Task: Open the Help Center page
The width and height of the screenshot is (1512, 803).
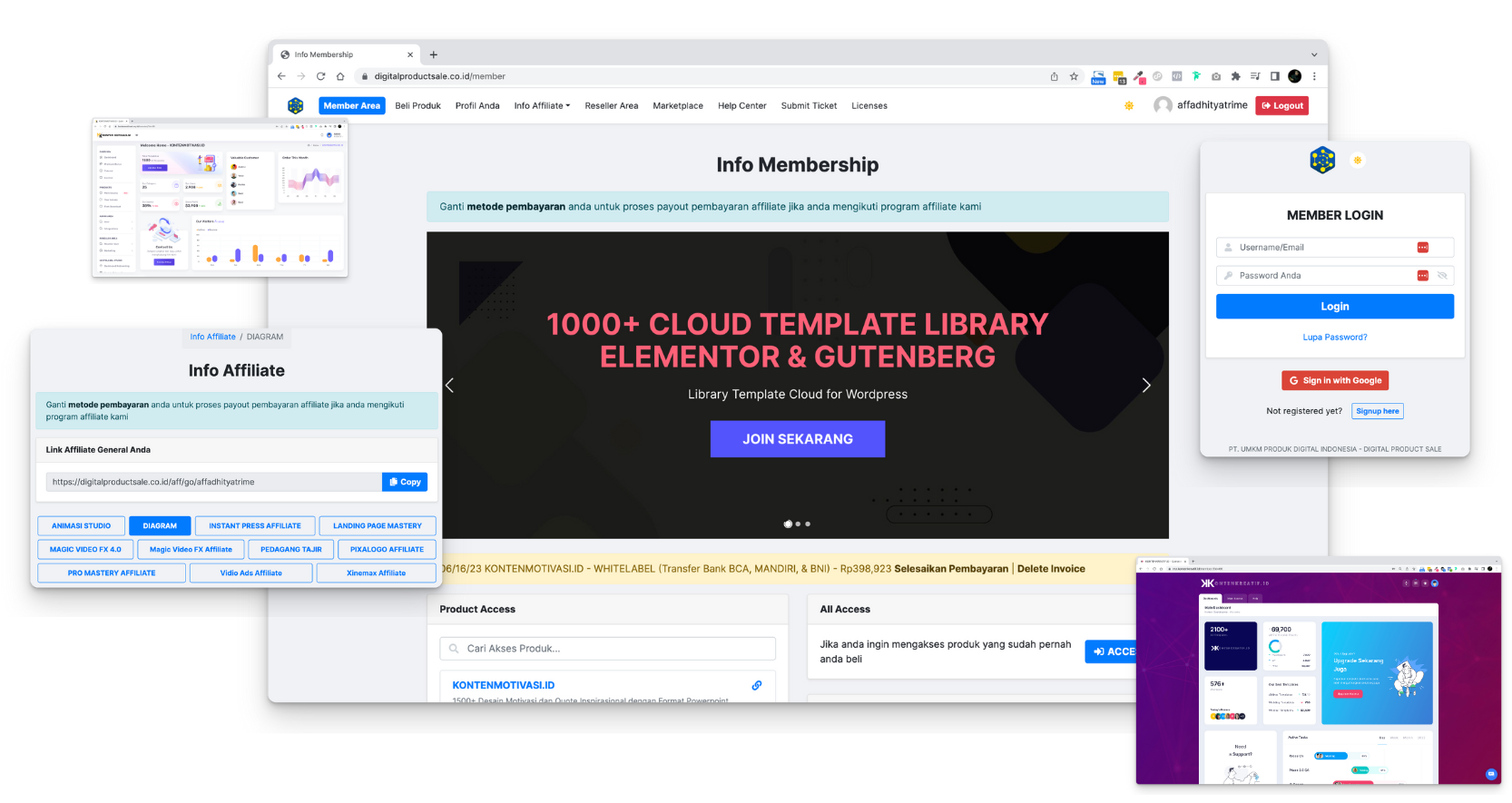Action: (x=742, y=105)
